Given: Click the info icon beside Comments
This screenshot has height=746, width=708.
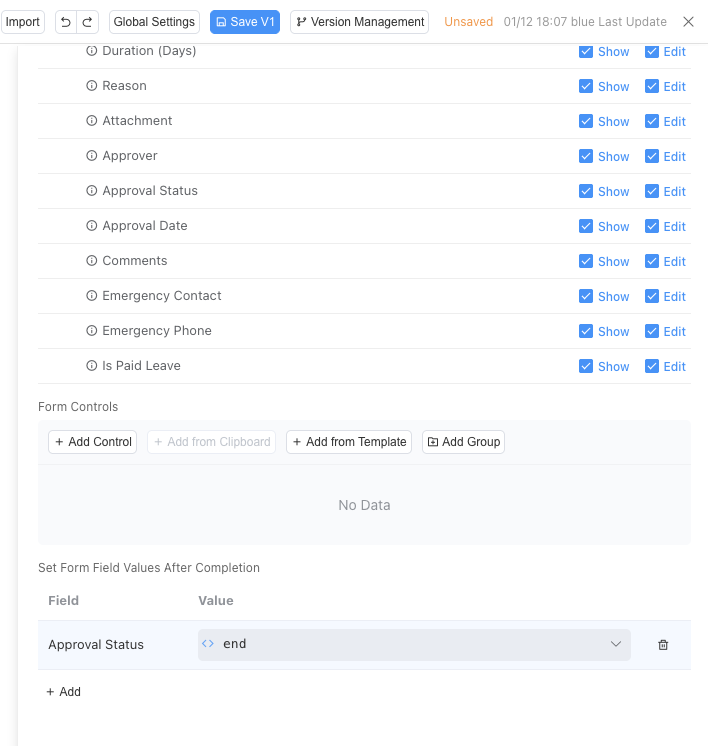Looking at the screenshot, I should [x=92, y=261].
